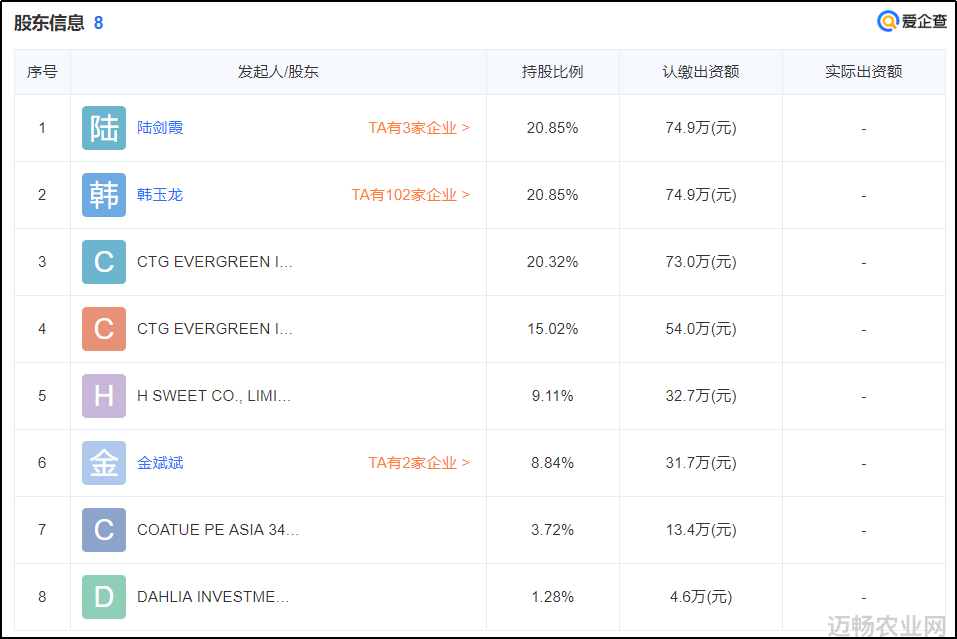This screenshot has height=639, width=957.
Task: Select the blue C avatar in row 3
Action: [x=104, y=262]
